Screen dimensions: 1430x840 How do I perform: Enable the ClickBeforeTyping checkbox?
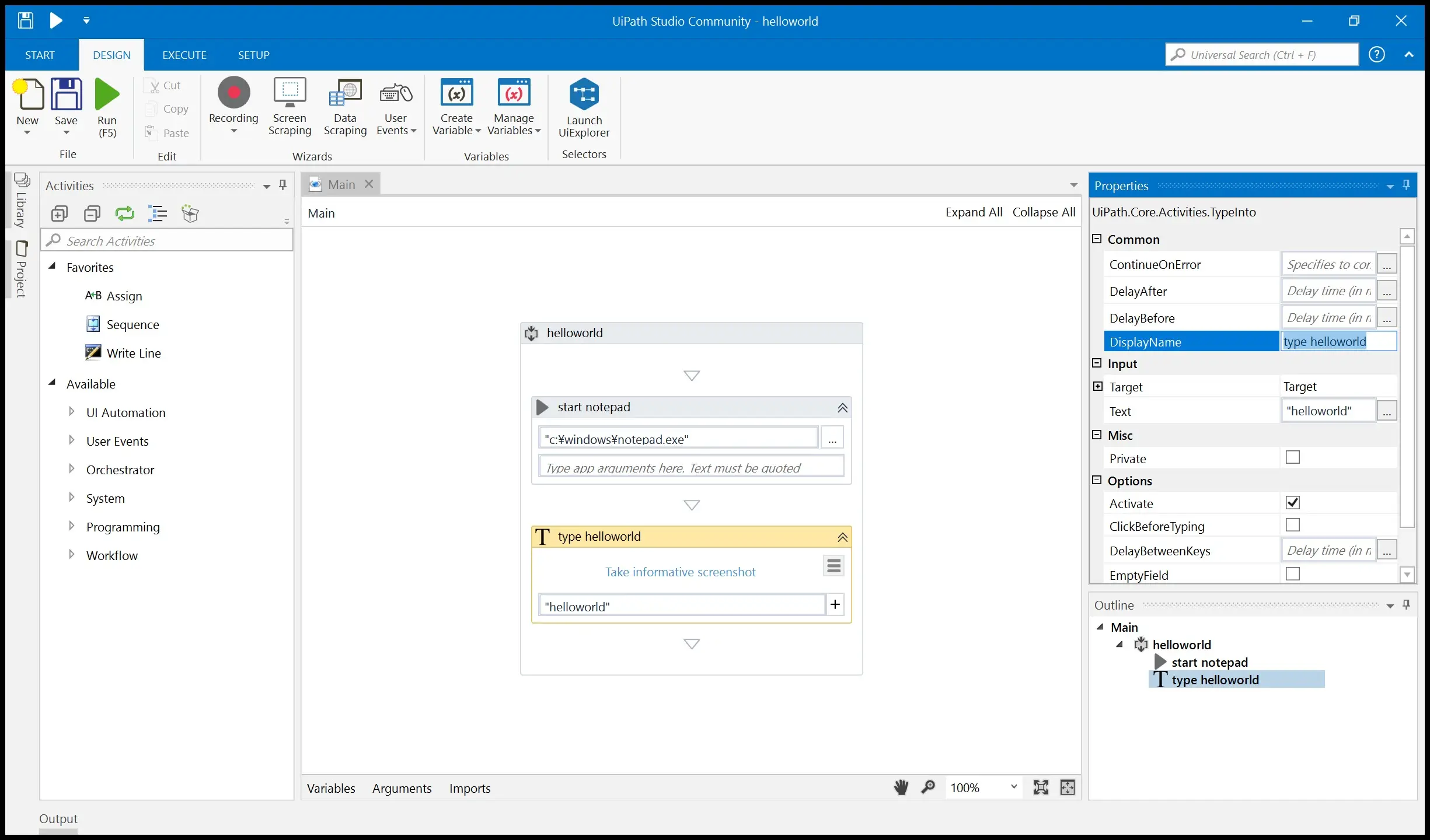1293,525
